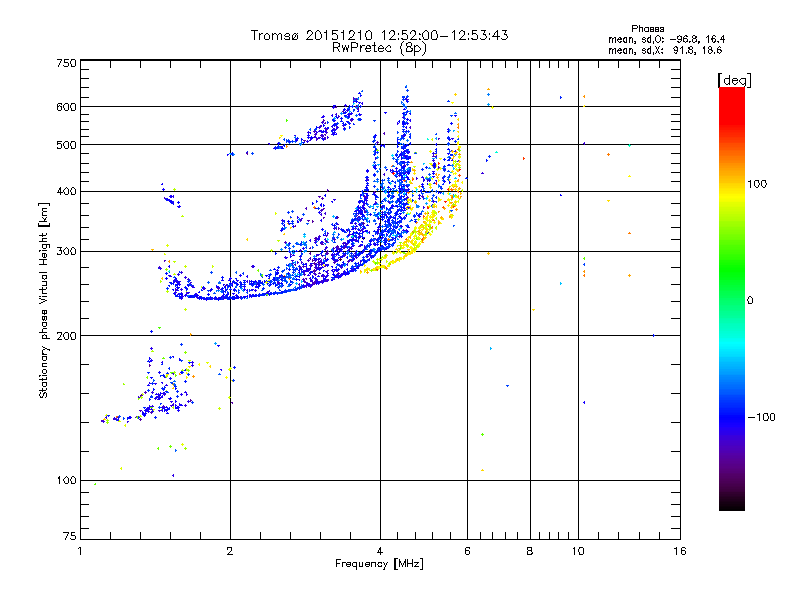
Task: Click the '16' frequency axis tick label
Action: 680,551
